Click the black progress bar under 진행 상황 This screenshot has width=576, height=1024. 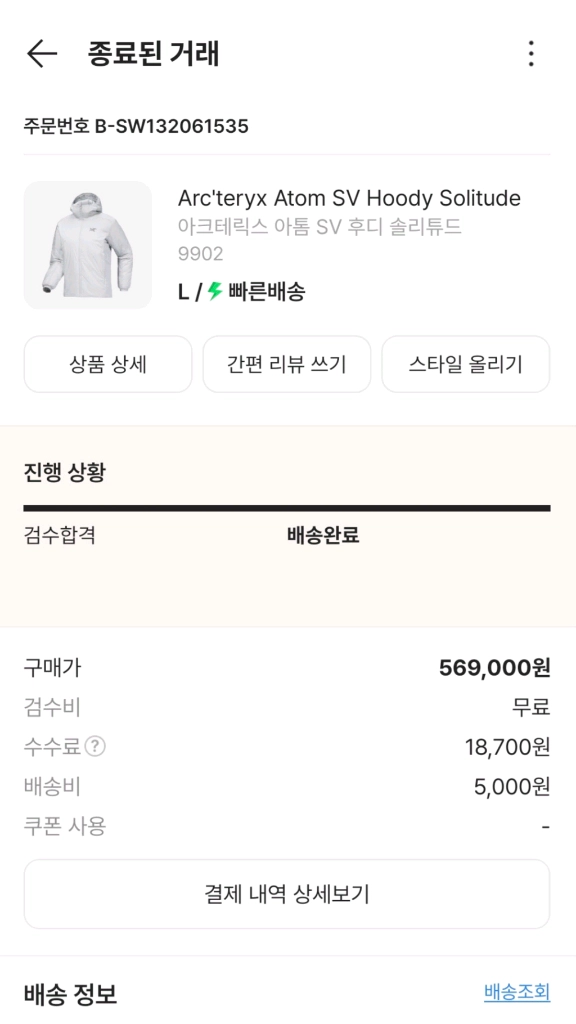[x=287, y=508]
